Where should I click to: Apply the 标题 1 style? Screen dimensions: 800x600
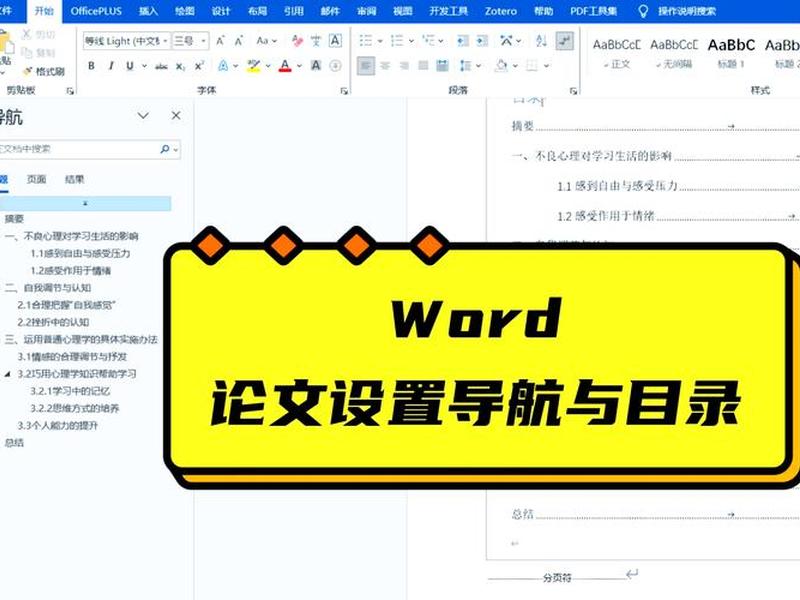731,53
